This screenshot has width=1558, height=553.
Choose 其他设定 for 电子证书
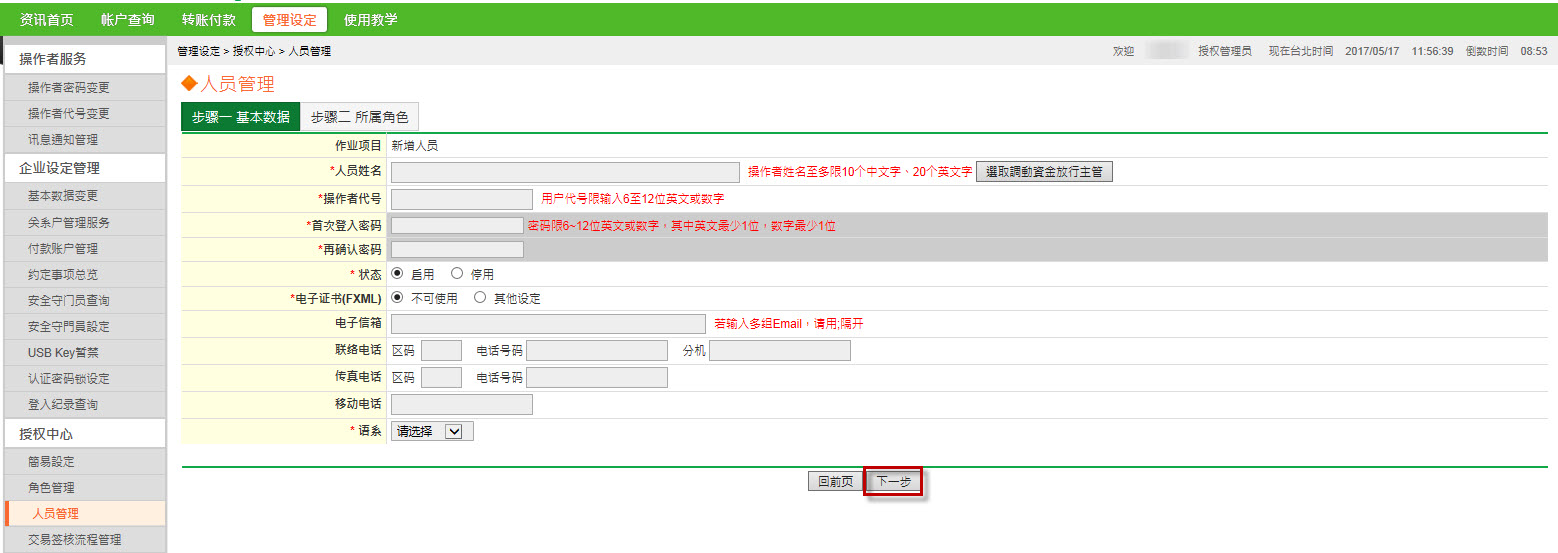coord(480,298)
